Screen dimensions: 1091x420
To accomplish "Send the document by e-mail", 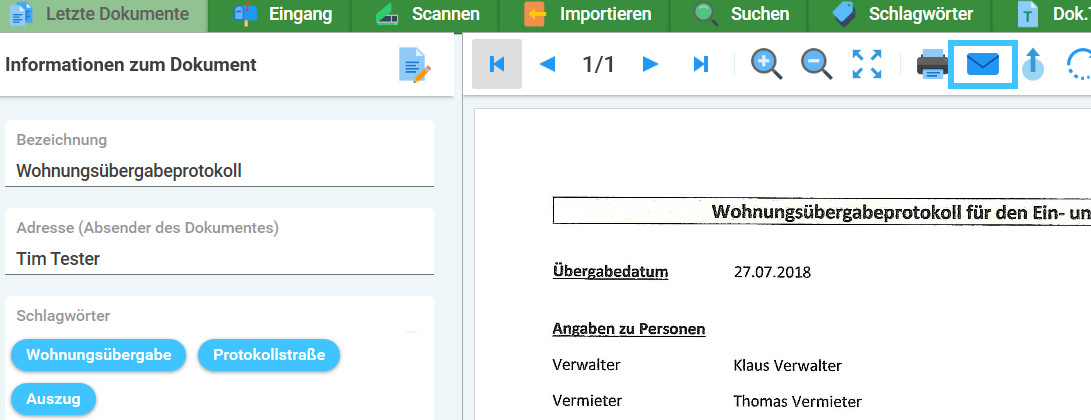I will click(983, 65).
